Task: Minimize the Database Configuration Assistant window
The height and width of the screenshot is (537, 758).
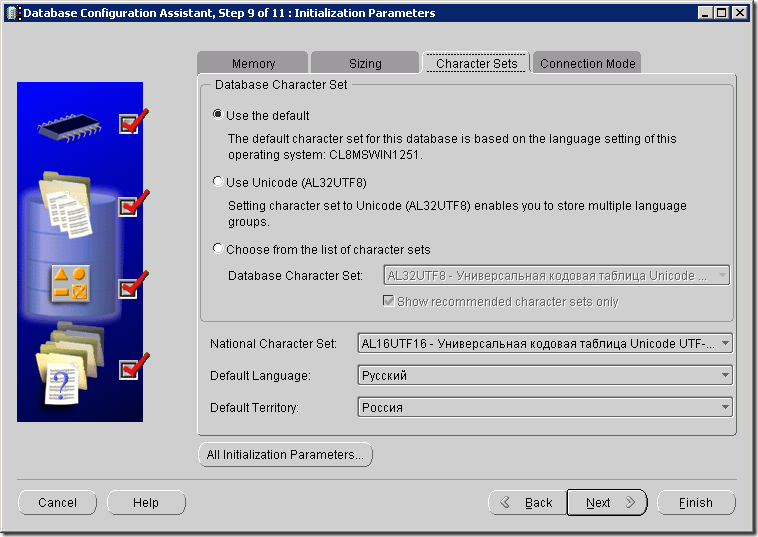Action: pos(705,13)
